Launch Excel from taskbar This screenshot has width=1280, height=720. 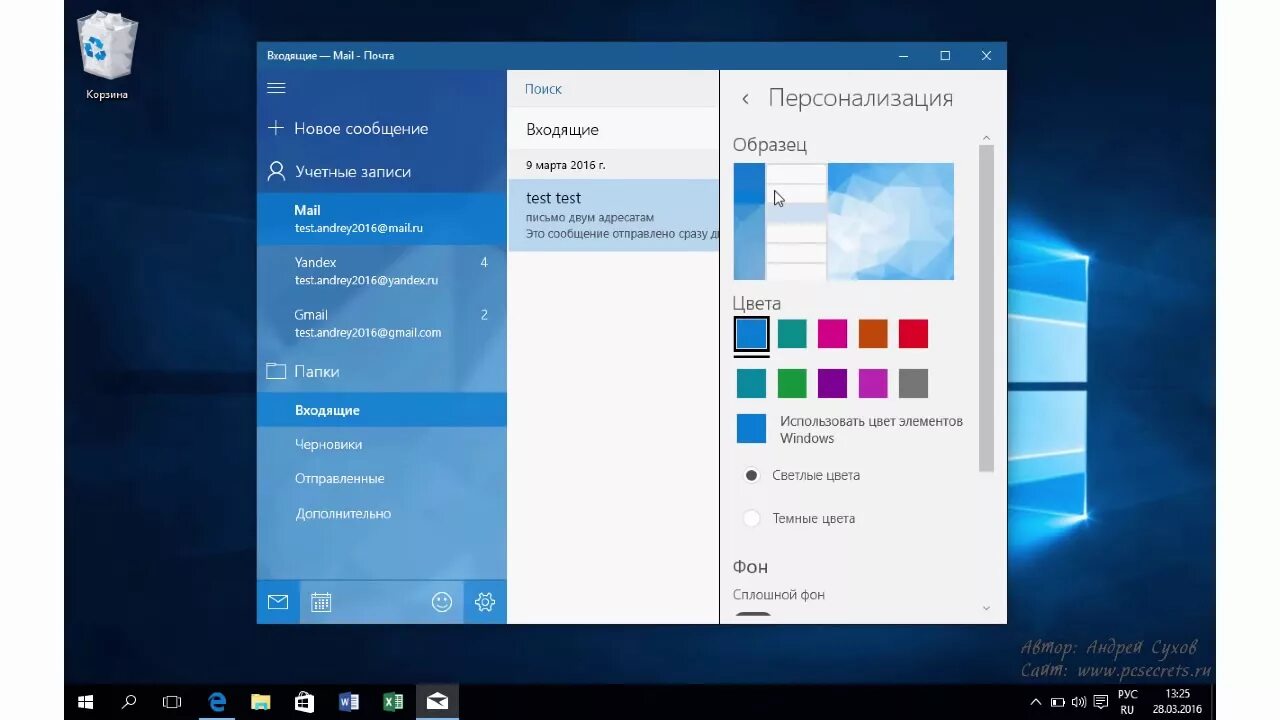coord(393,702)
